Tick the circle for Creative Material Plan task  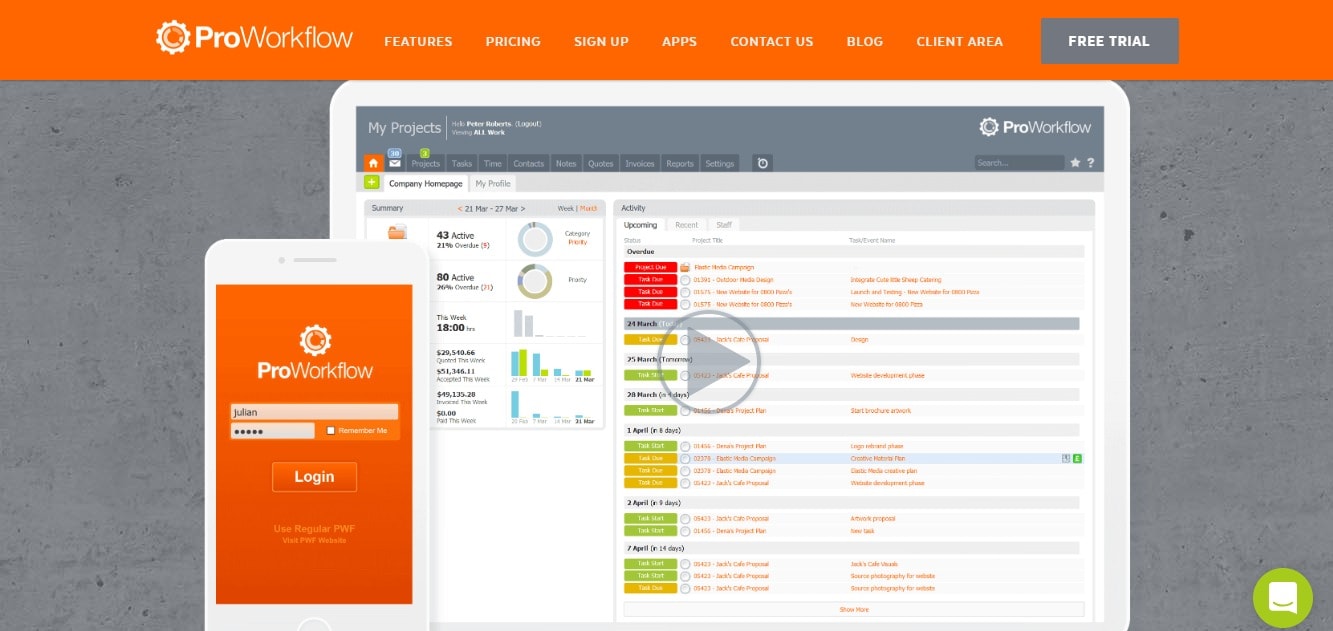coord(685,459)
